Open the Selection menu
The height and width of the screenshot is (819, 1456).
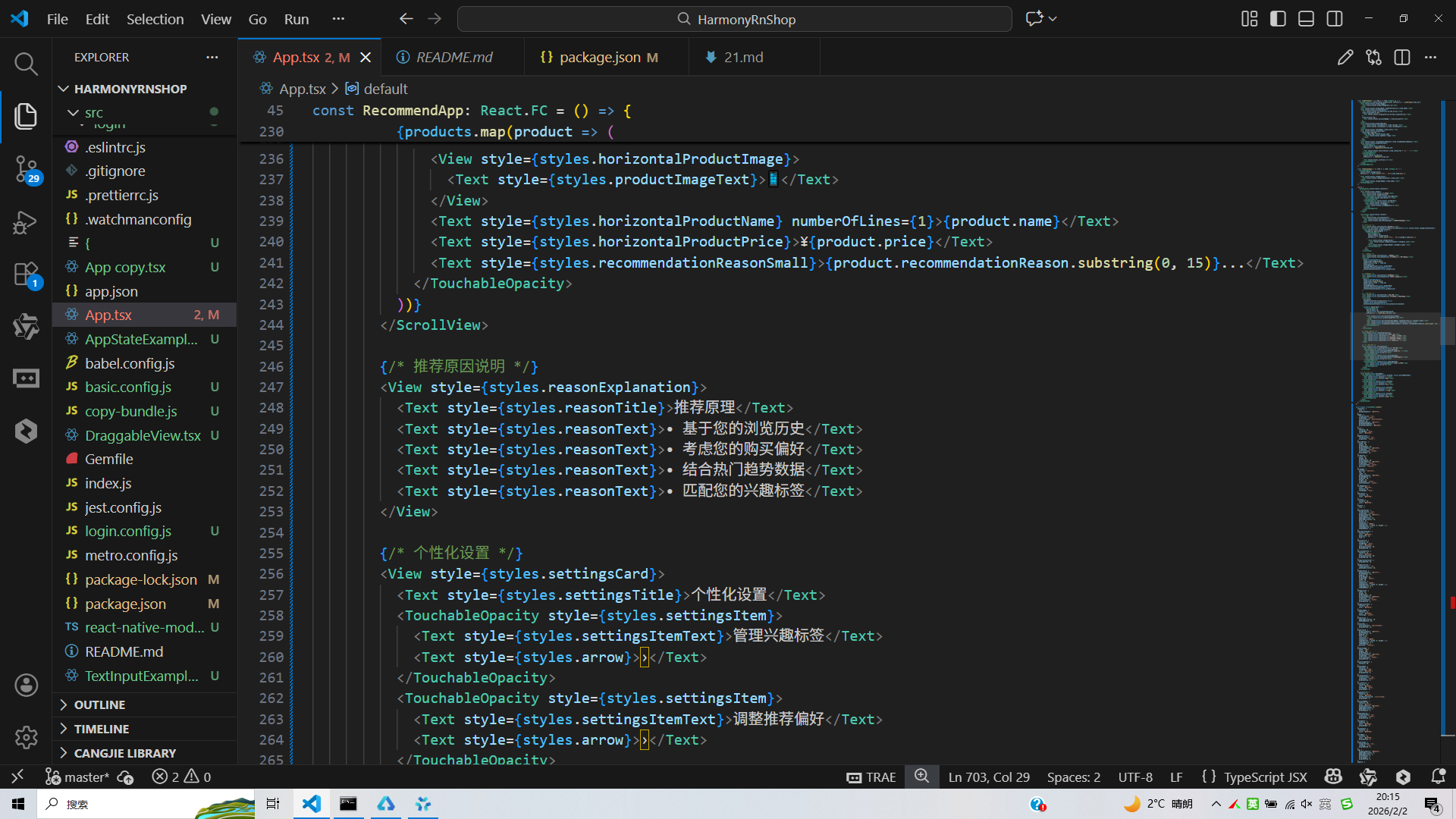pyautogui.click(x=155, y=19)
